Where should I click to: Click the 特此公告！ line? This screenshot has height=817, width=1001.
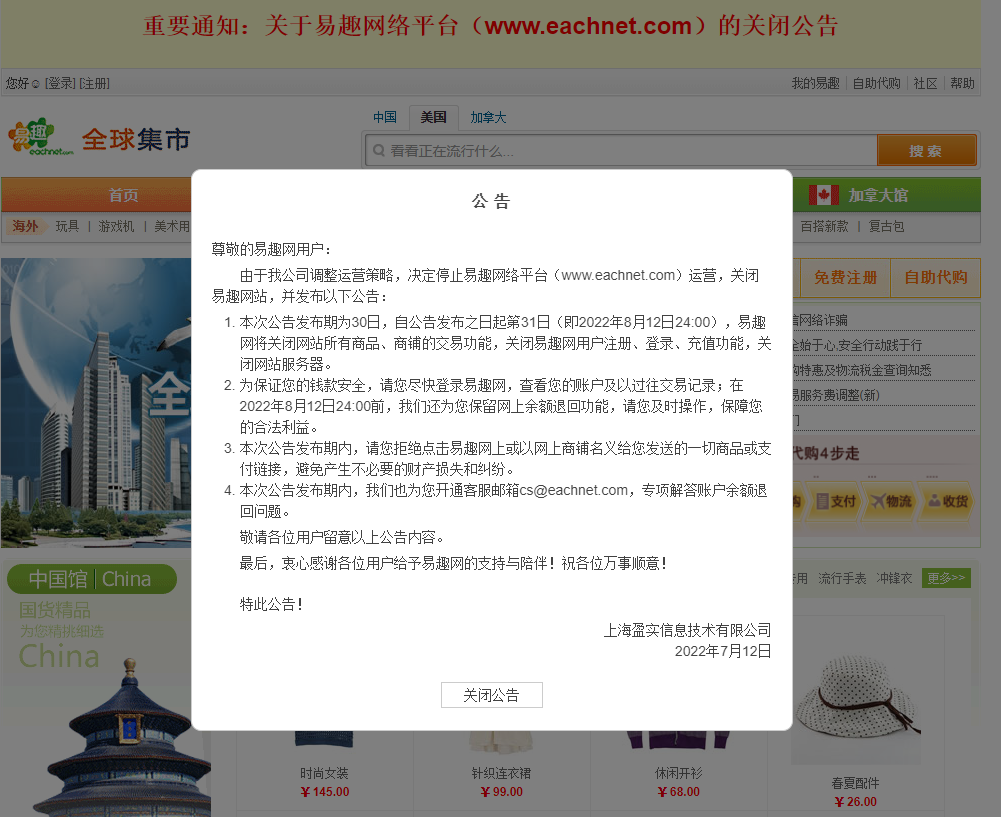tap(271, 604)
